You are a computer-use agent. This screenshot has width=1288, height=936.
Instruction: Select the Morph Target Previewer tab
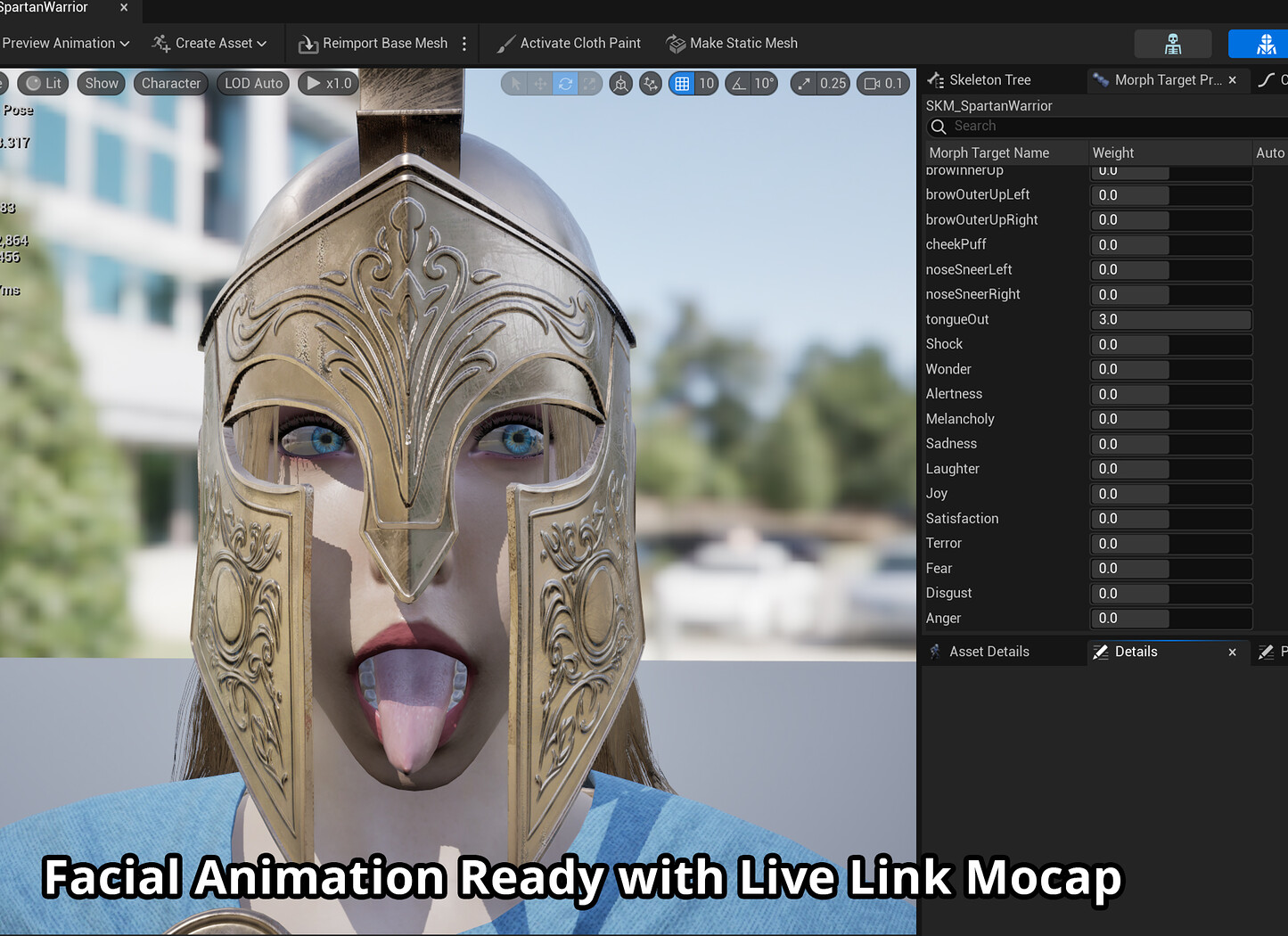tap(1168, 80)
